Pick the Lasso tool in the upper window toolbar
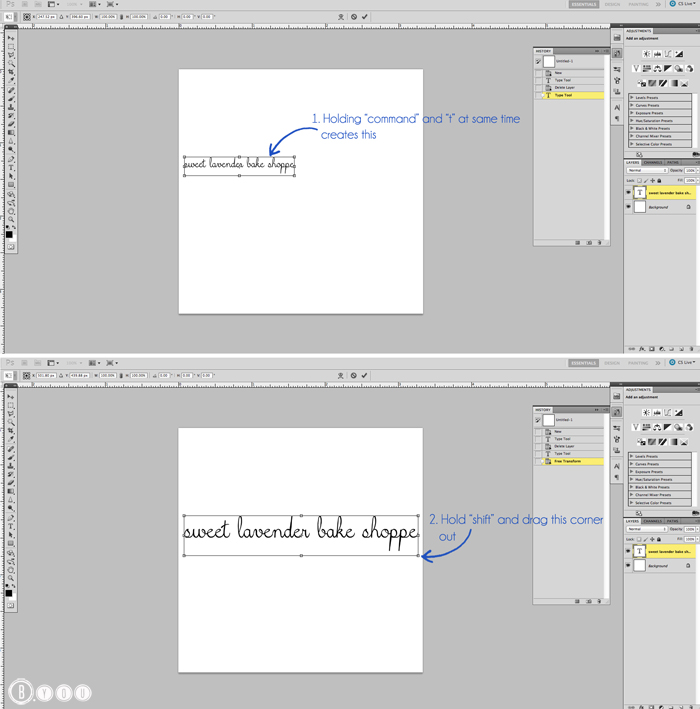The image size is (700, 709). 11,55
